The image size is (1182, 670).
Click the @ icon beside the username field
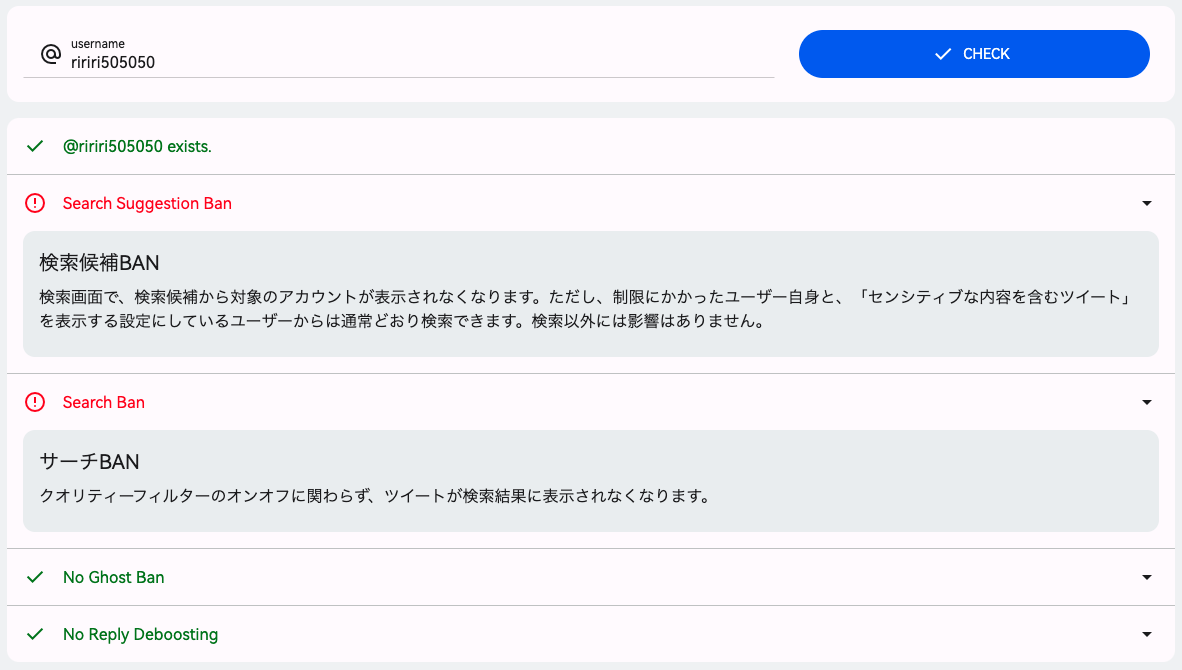coord(51,54)
